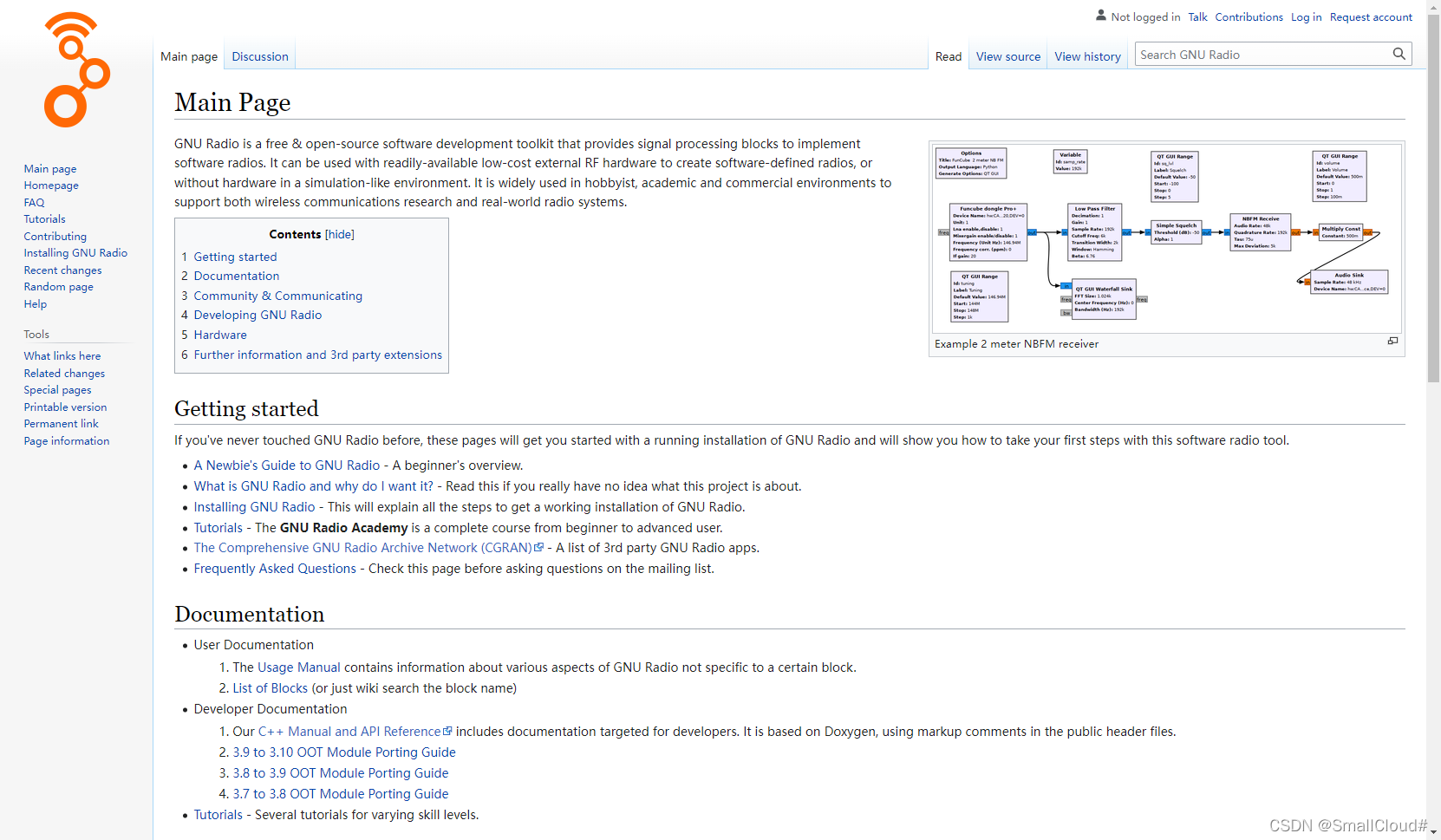Jump to Documentation in Contents
Screen dimensions: 1441x840
click(x=236, y=276)
